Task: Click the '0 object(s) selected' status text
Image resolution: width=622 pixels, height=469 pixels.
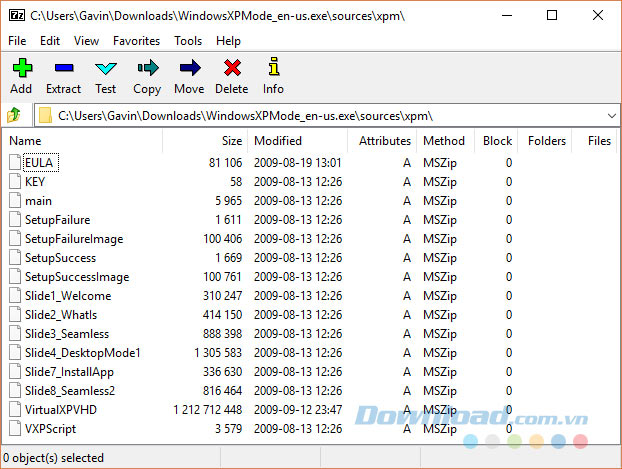Action: (x=53, y=458)
